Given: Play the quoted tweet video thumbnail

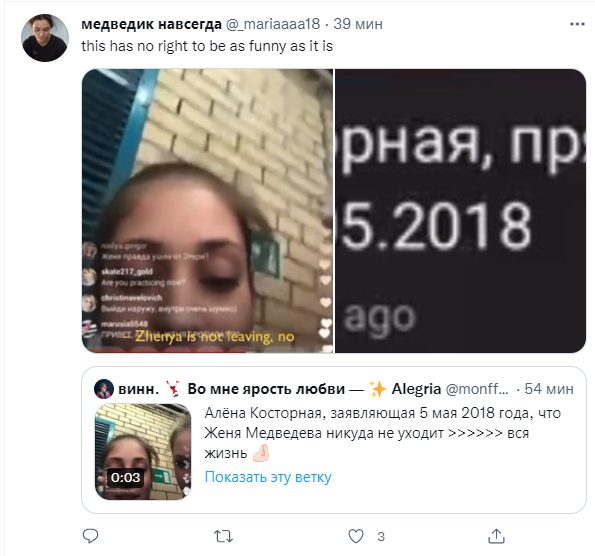Looking at the screenshot, I should [143, 451].
